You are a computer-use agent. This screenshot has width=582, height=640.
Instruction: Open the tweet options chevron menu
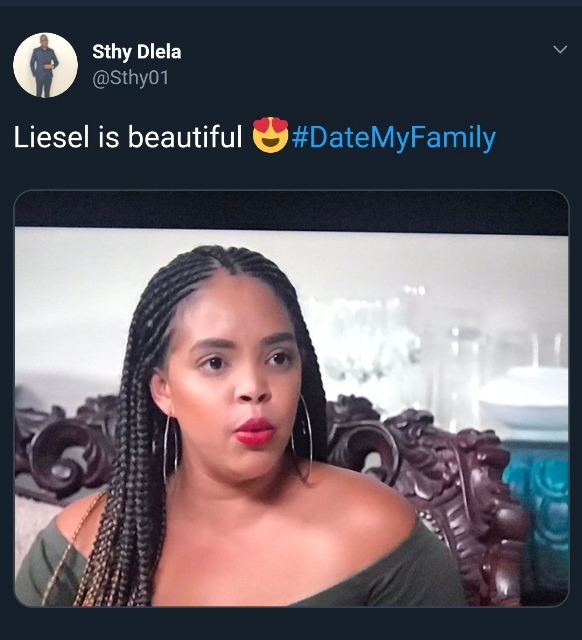[560, 49]
